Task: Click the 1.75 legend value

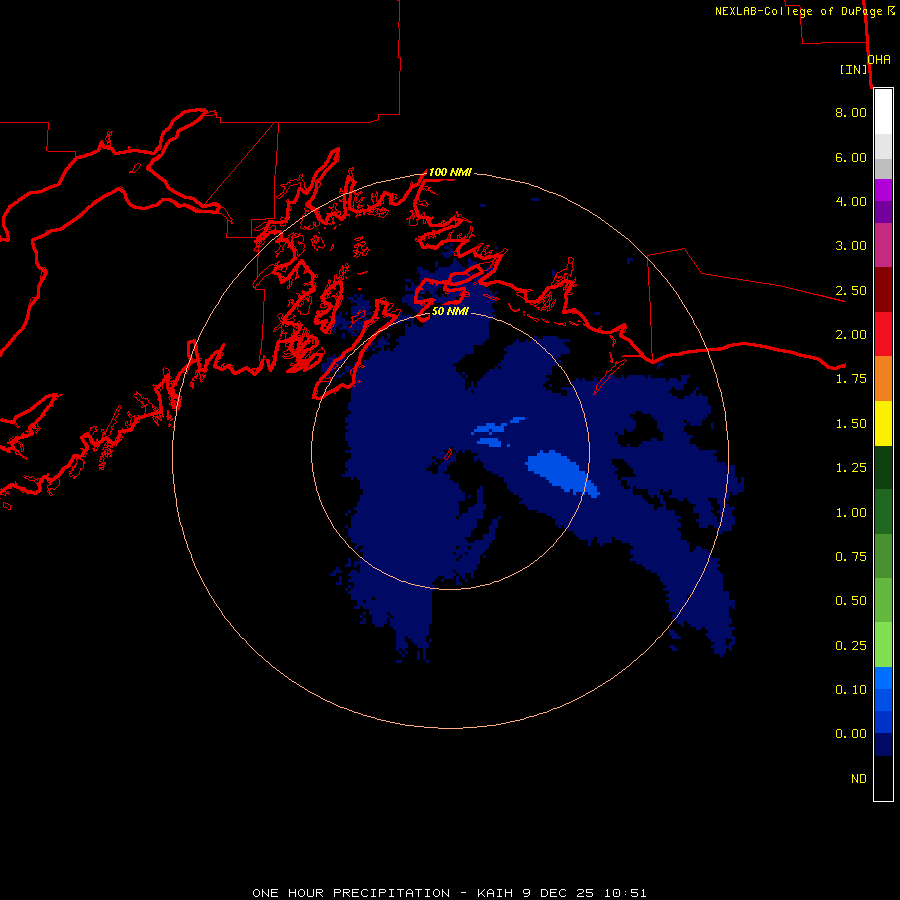Action: [x=851, y=379]
